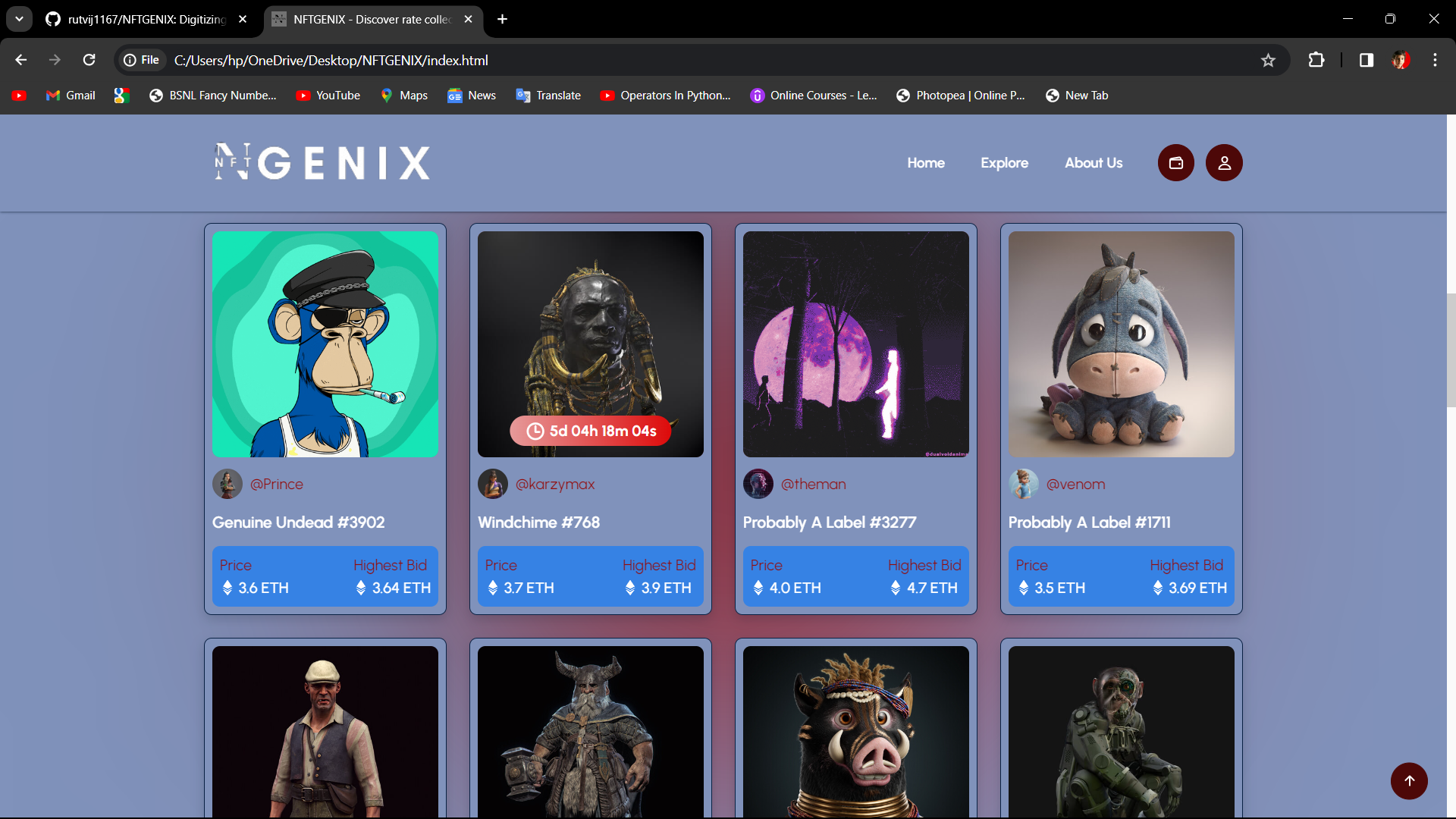1456x819 pixels.
Task: Open @karzymax avatar picture
Action: 493,484
